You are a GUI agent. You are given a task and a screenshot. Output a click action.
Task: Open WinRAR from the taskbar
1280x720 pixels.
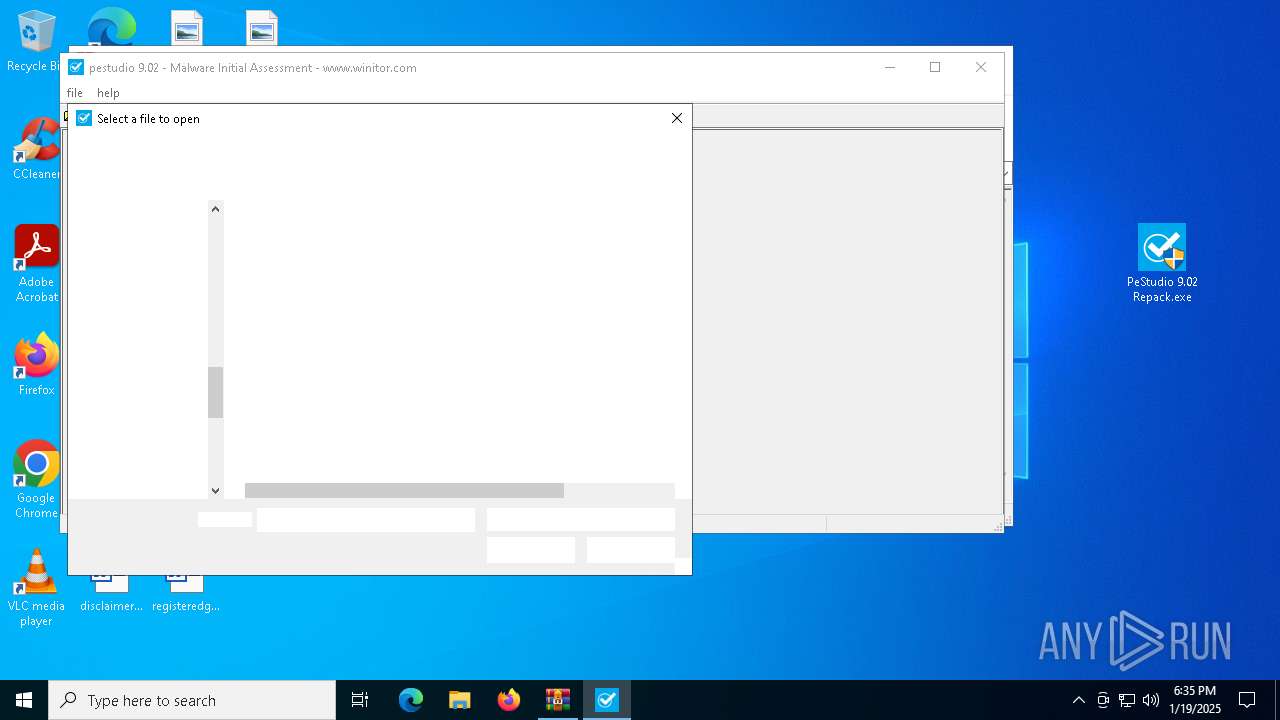(x=558, y=700)
